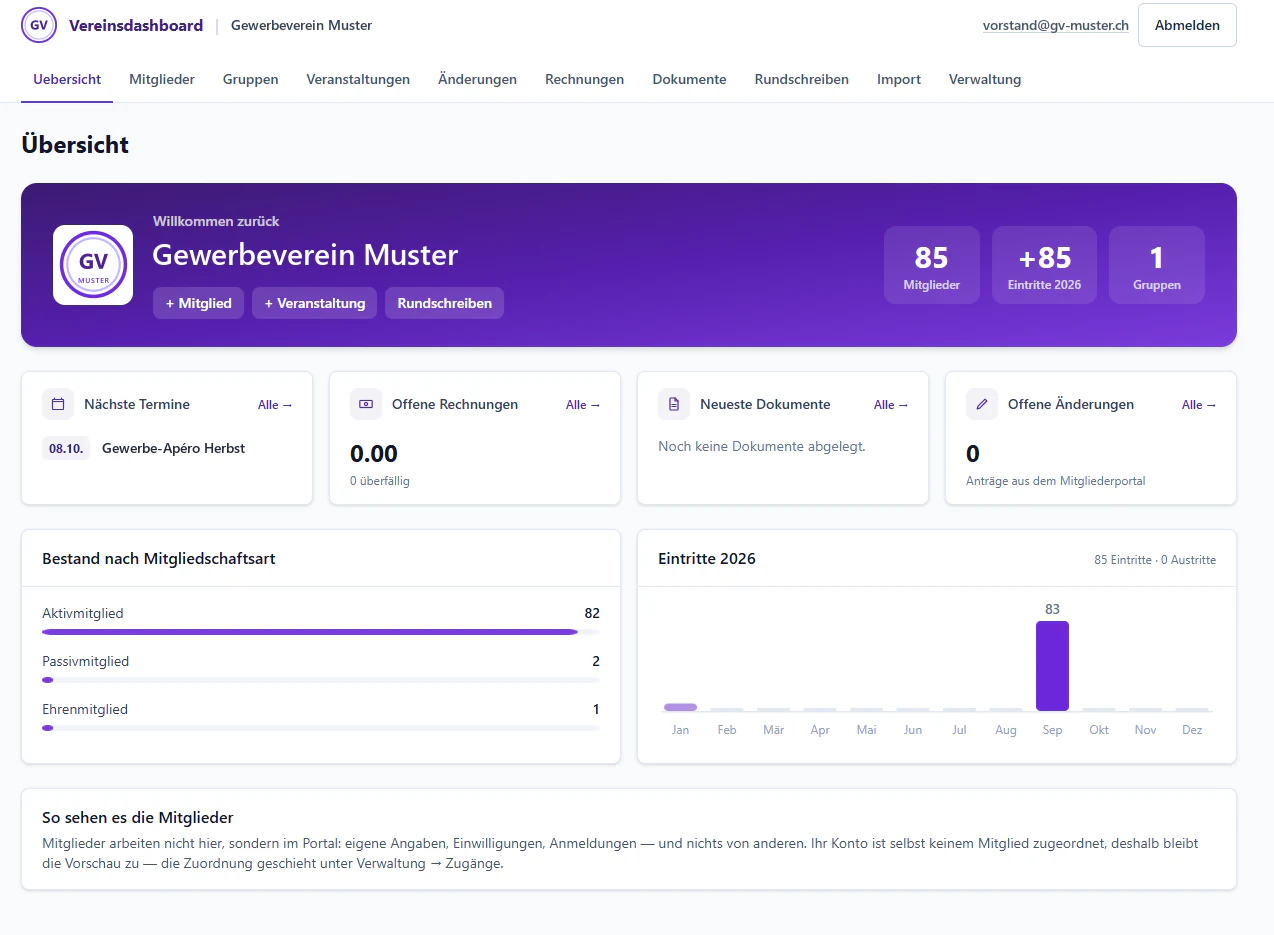The image size is (1274, 935).
Task: Click the Jan bar in Eintritte chart
Action: pos(680,707)
